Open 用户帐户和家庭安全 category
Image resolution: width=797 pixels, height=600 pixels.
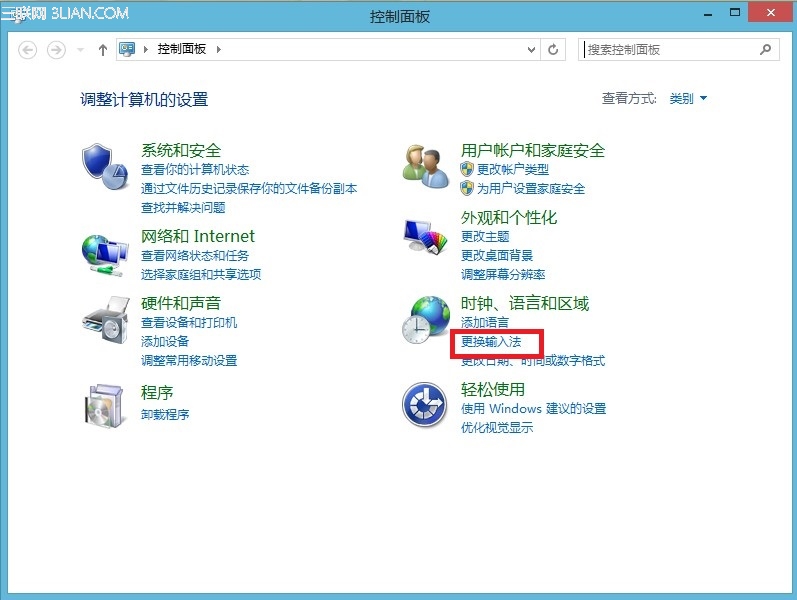tap(533, 151)
